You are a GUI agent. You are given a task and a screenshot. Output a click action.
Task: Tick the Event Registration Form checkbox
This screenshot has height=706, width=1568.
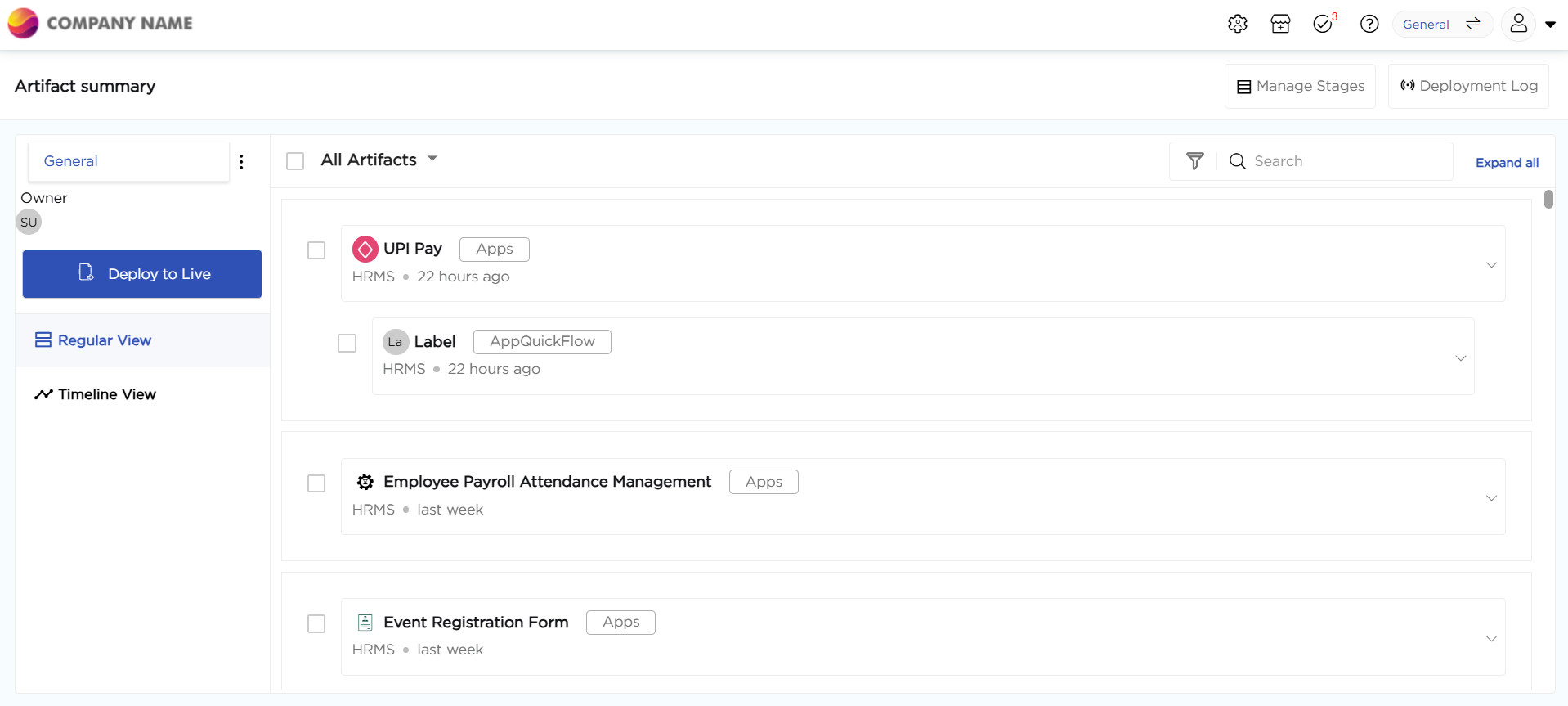coord(316,623)
